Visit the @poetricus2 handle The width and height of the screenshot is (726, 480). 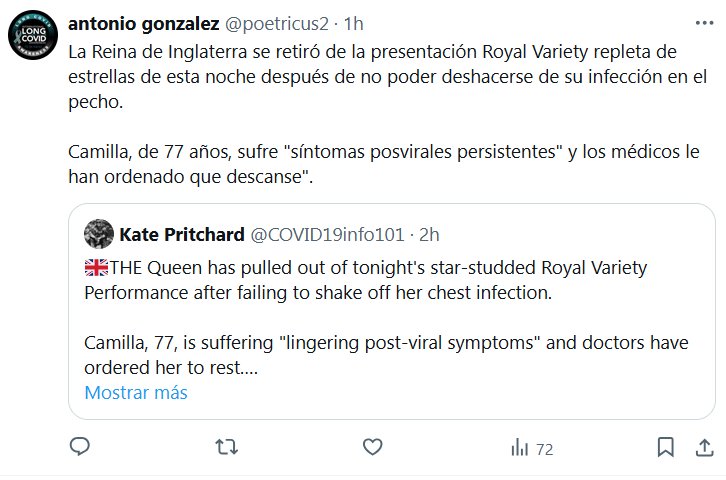pyautogui.click(x=252, y=23)
